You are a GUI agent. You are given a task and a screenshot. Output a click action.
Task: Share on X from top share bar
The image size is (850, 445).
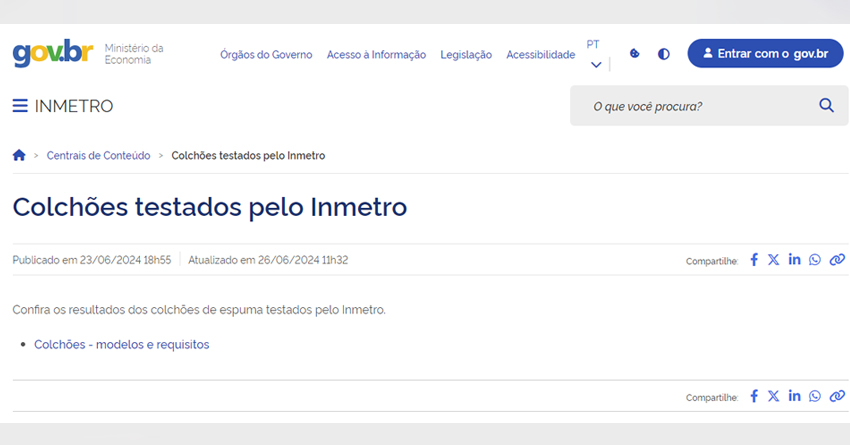click(774, 260)
